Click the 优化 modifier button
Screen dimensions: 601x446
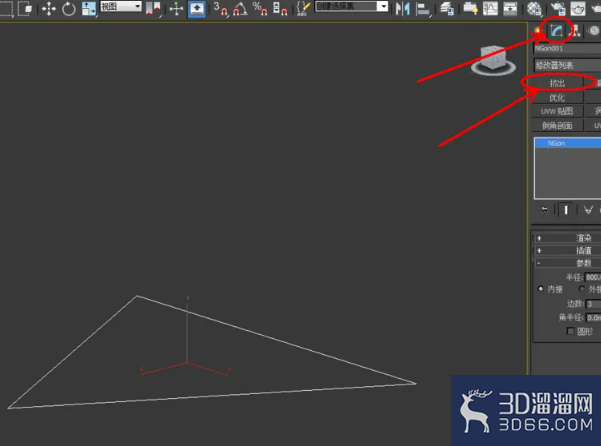pyautogui.click(x=558, y=97)
